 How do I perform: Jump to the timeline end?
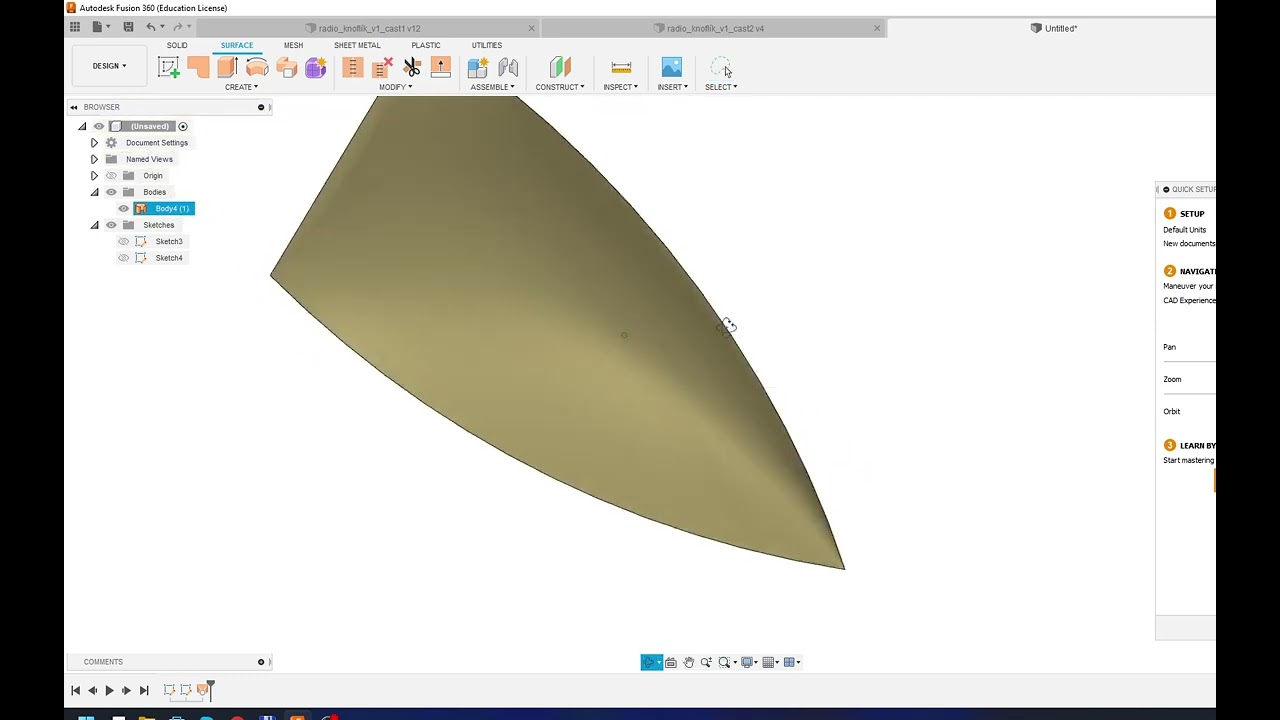tap(144, 690)
